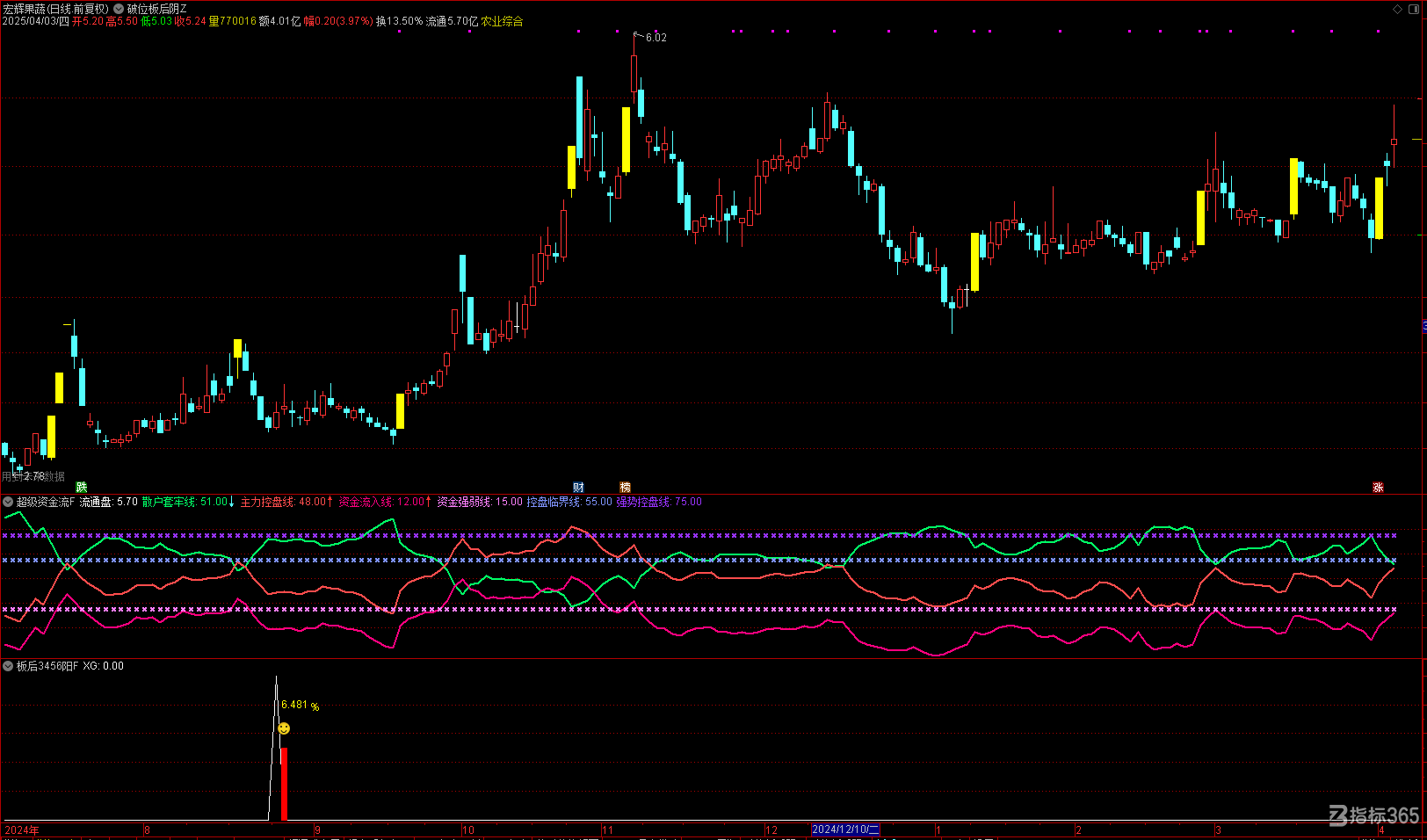Click the red signal bar in bottom panel

point(284,784)
